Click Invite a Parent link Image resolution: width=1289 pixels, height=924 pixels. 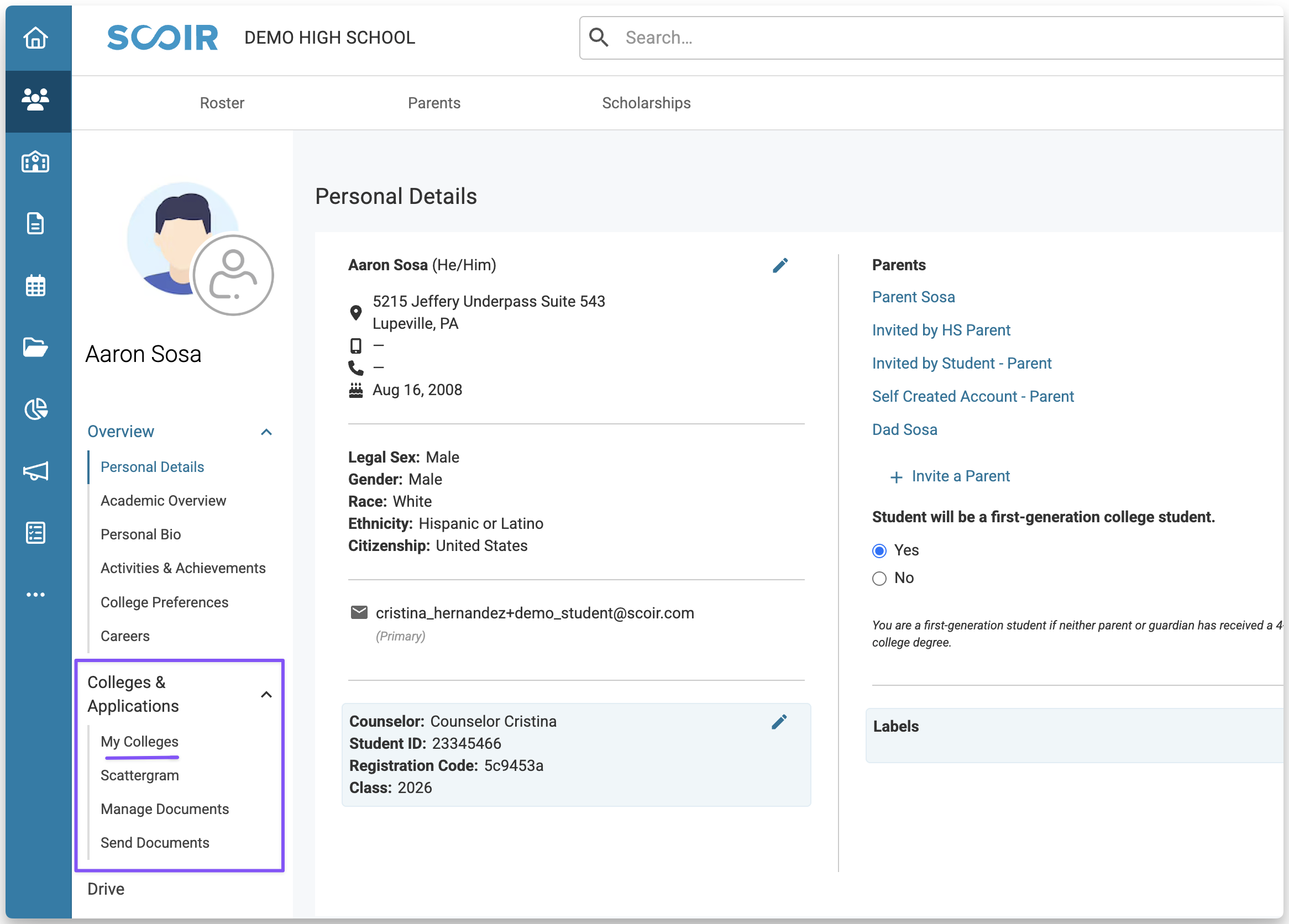tap(960, 476)
